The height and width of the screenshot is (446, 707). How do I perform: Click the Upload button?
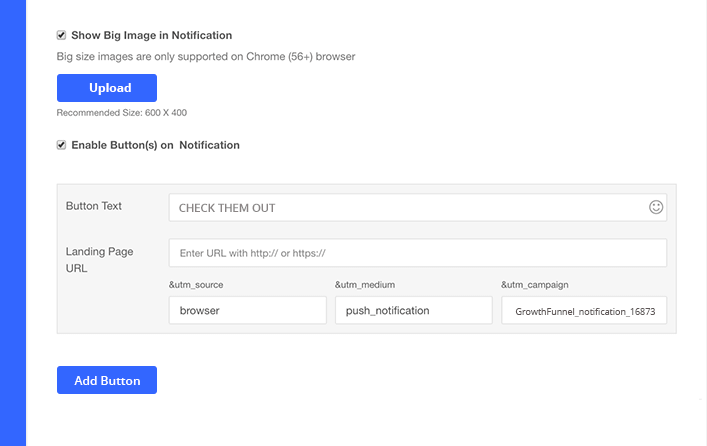[x=107, y=88]
